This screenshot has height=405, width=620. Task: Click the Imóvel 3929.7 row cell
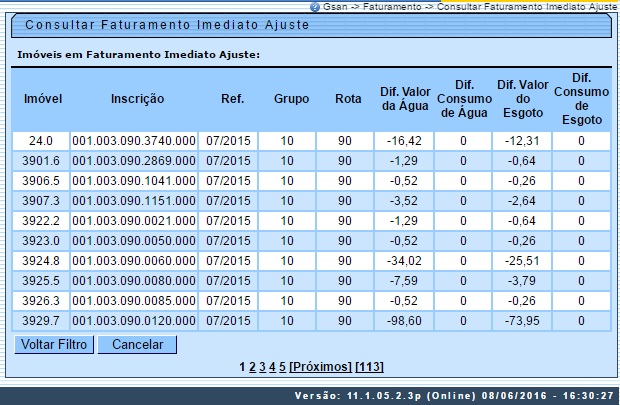point(41,321)
